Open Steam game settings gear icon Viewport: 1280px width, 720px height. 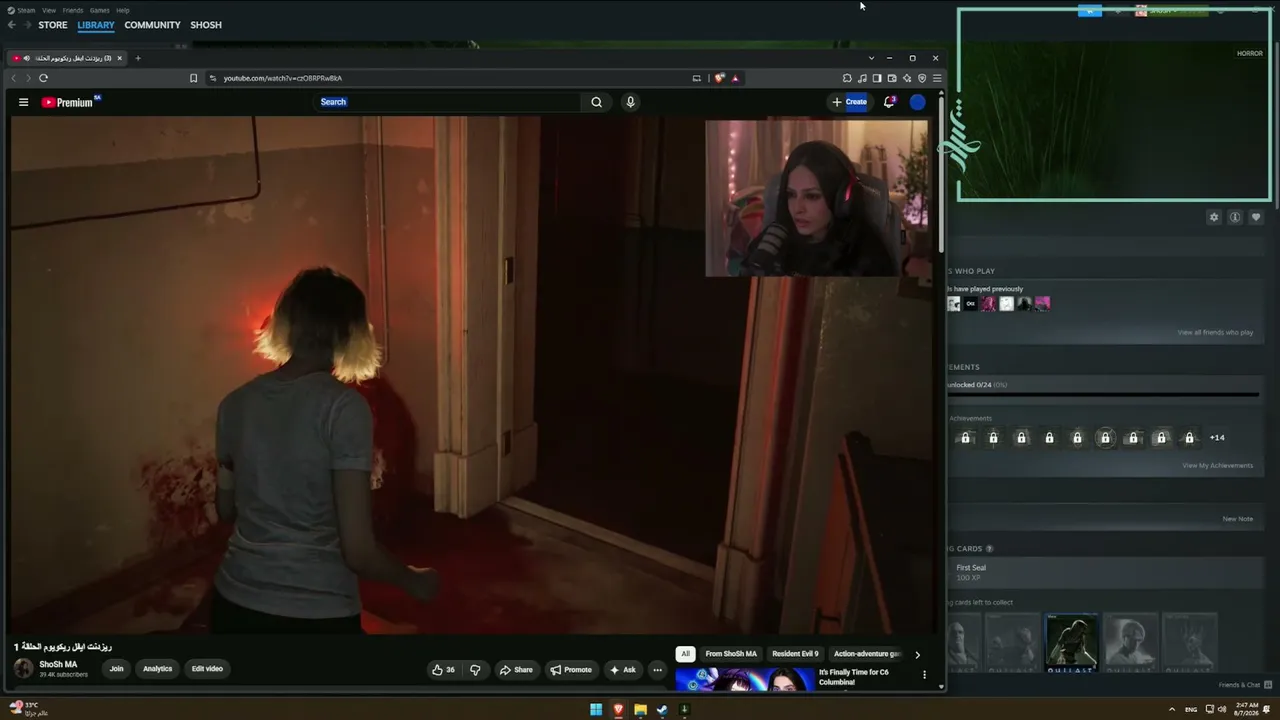[1214, 217]
